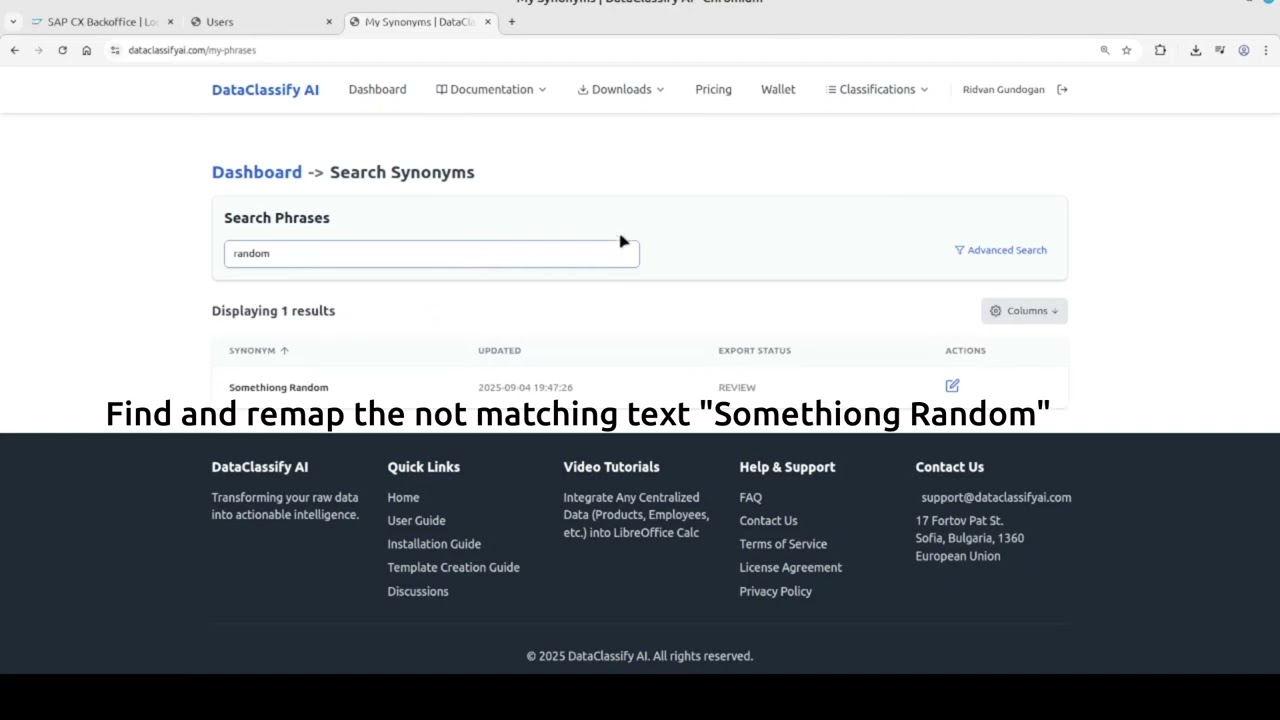Viewport: 1280px width, 720px height.
Task: Open the Terms of Service link
Action: 783,544
